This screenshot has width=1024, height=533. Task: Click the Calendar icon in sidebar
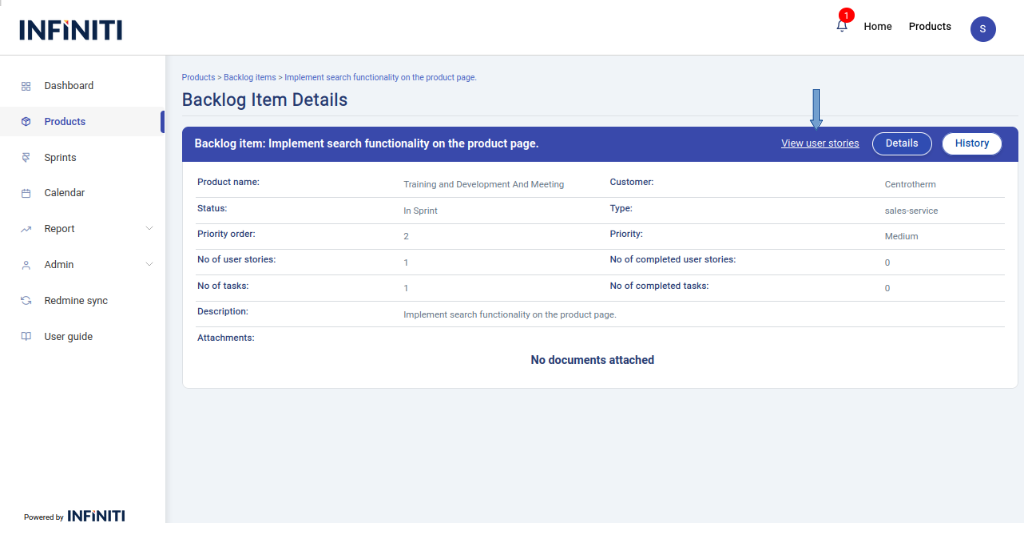(26, 193)
